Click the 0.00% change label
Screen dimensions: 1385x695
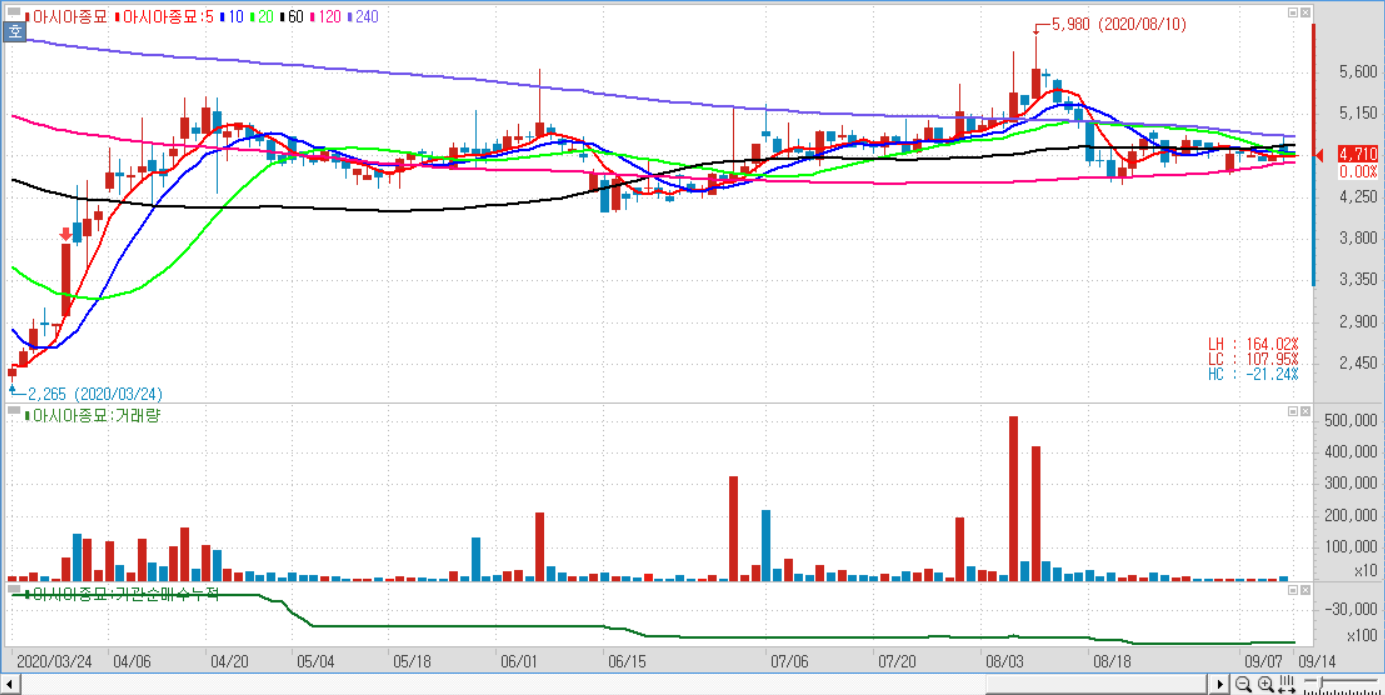point(1358,172)
